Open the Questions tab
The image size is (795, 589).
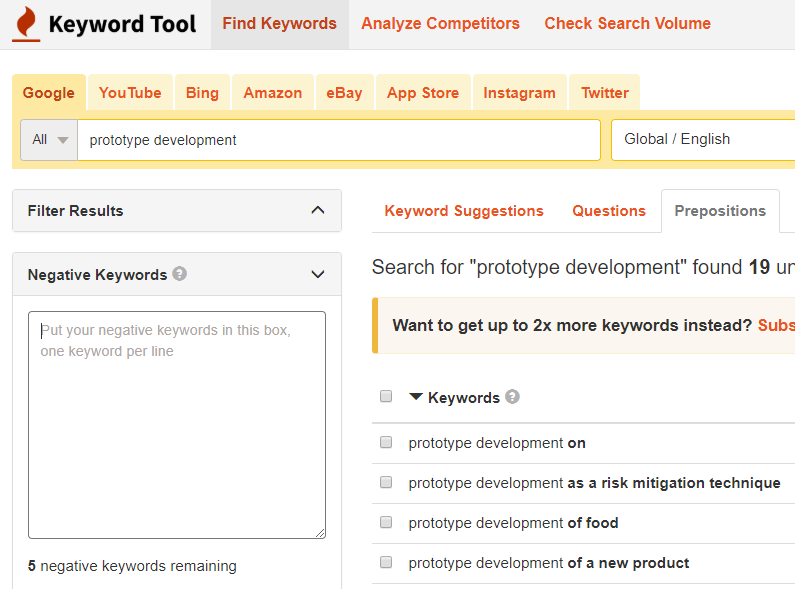pyautogui.click(x=608, y=211)
